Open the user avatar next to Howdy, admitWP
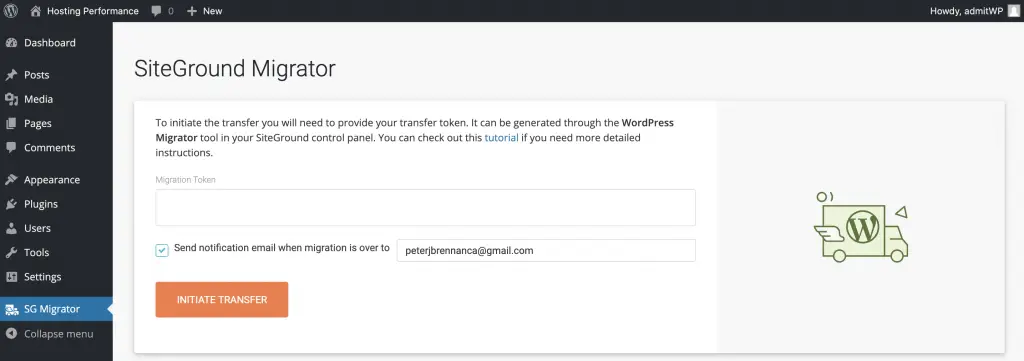This screenshot has width=1024, height=361. (x=1013, y=10)
